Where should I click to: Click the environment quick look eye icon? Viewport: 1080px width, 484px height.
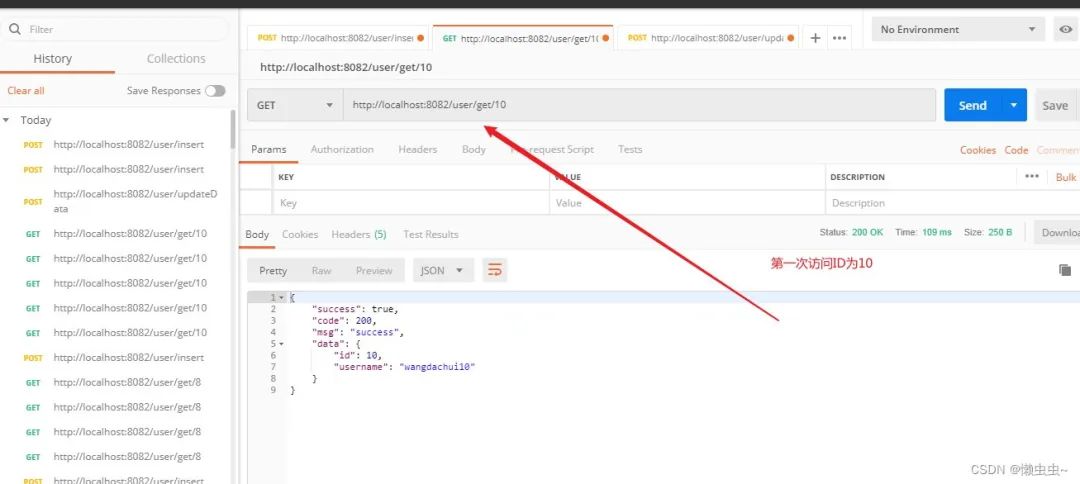point(1066,29)
